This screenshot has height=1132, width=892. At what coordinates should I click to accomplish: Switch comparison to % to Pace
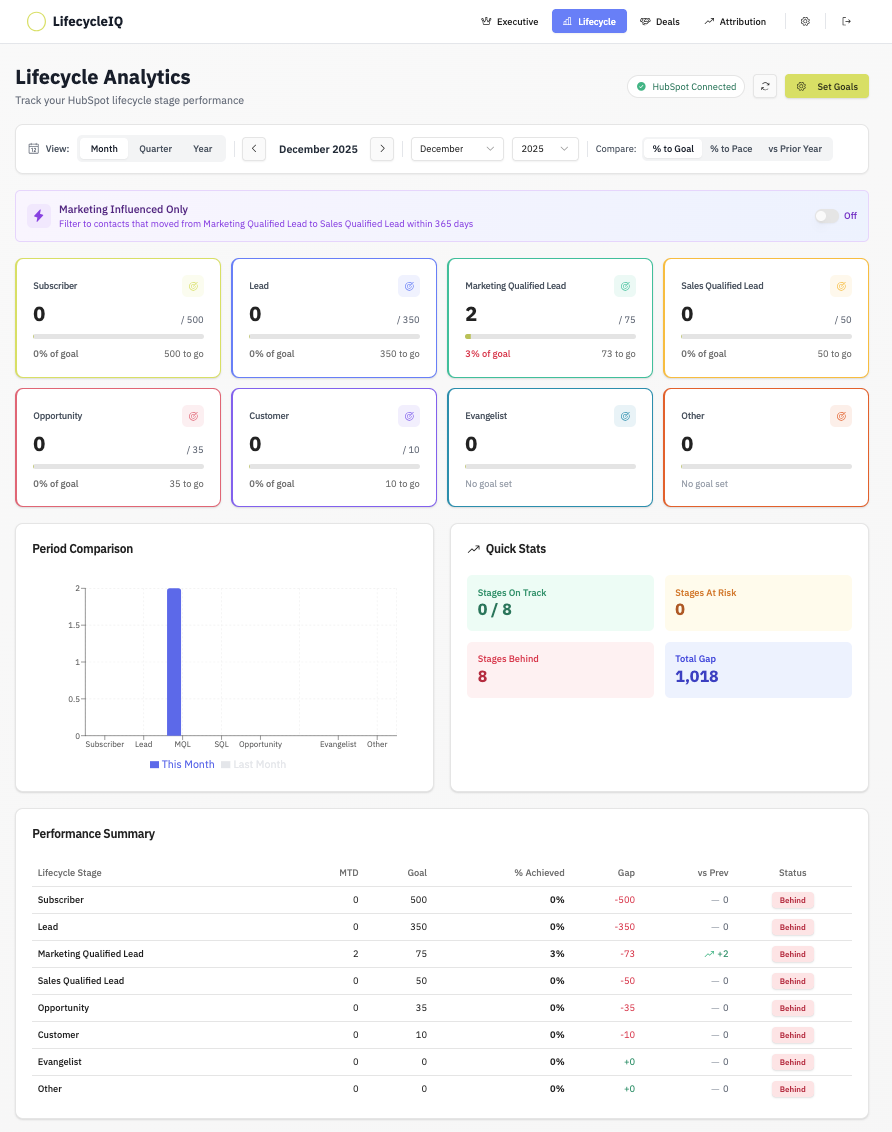tap(730, 149)
